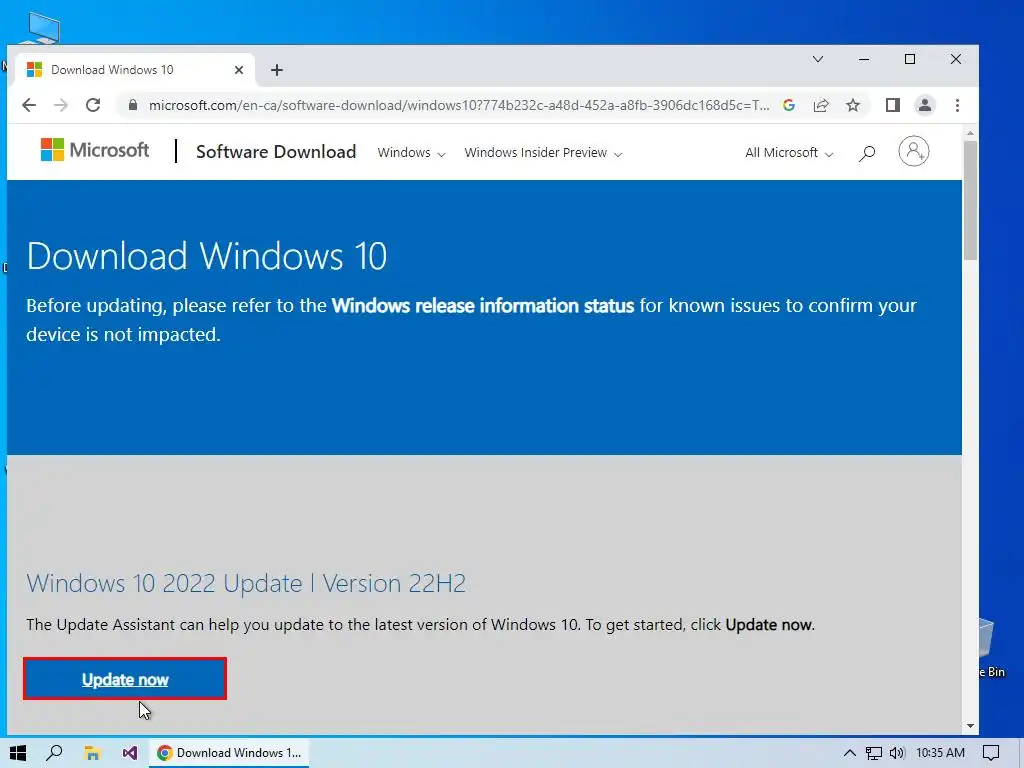Screen dimensions: 1024x768
Task: Click the page scroll down arrow
Action: click(x=970, y=726)
